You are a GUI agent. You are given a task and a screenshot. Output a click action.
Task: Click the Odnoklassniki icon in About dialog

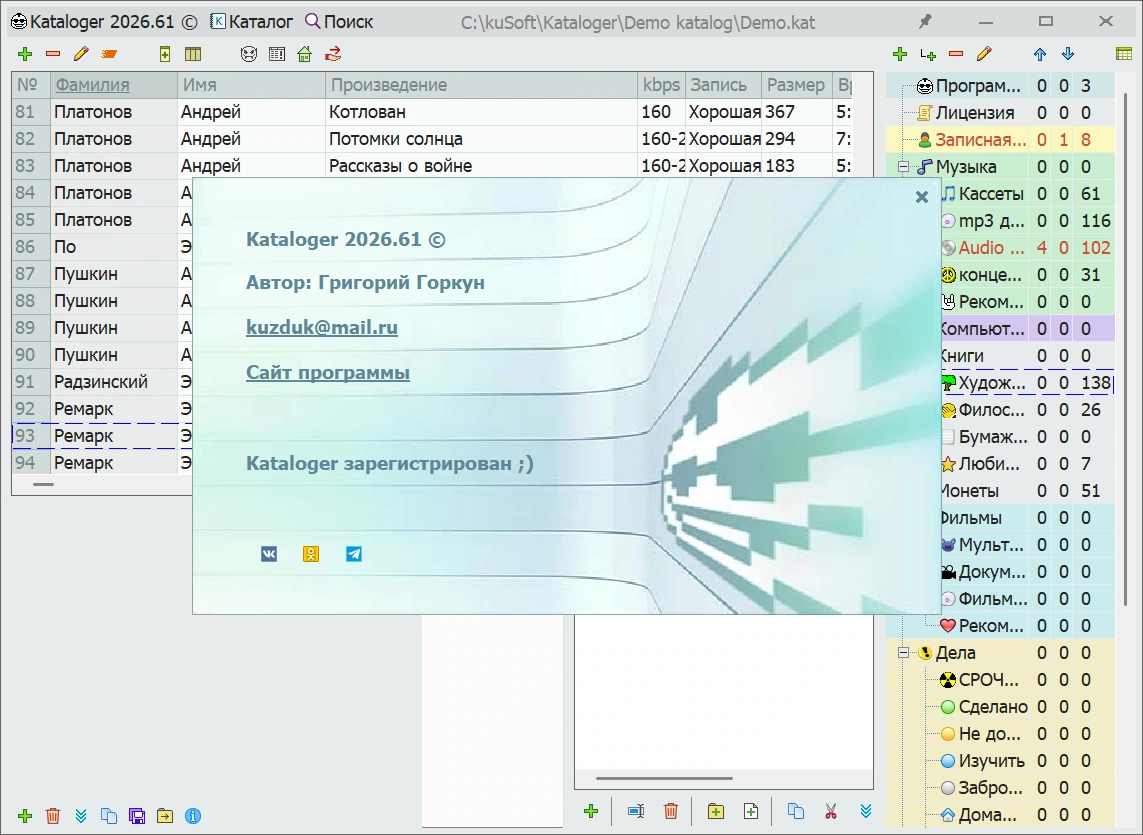pyautogui.click(x=311, y=554)
